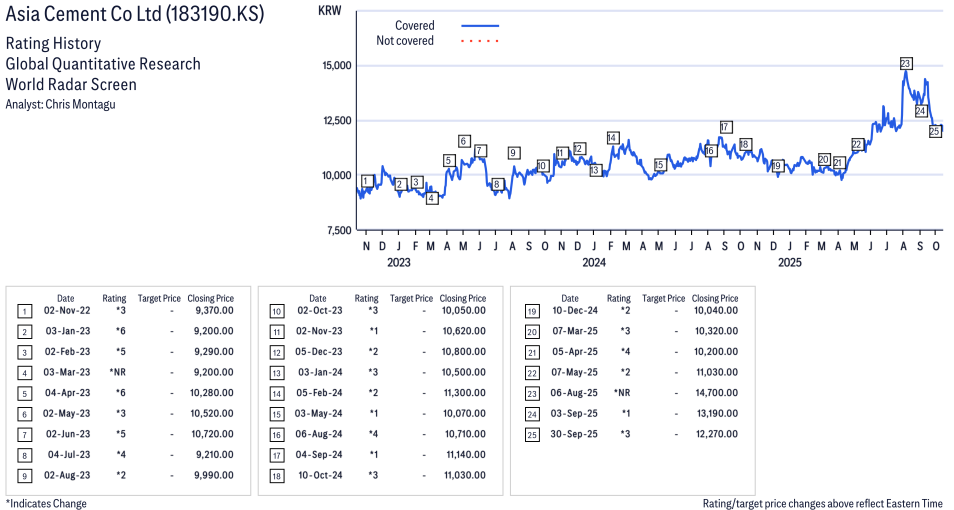
Task: Select marker 17 on the price line
Action: 725,127
